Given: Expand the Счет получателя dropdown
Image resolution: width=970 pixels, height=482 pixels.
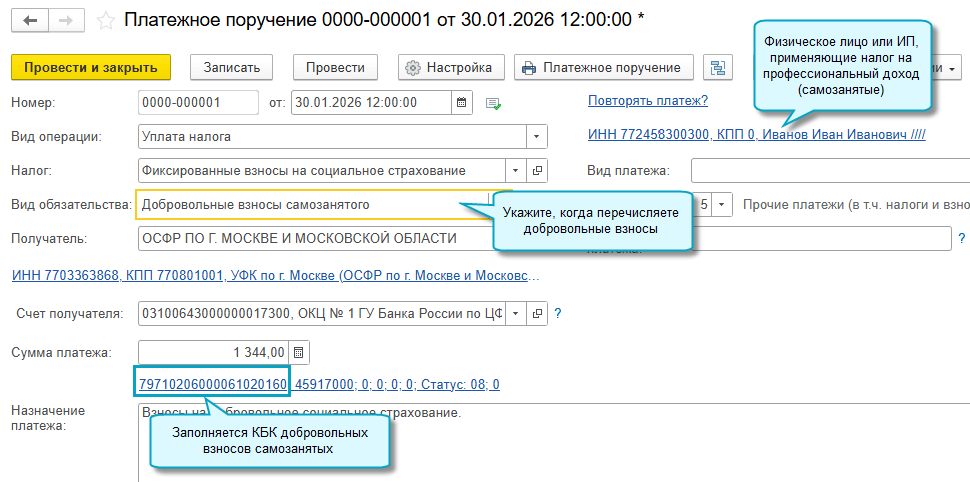Looking at the screenshot, I should pos(516,314).
